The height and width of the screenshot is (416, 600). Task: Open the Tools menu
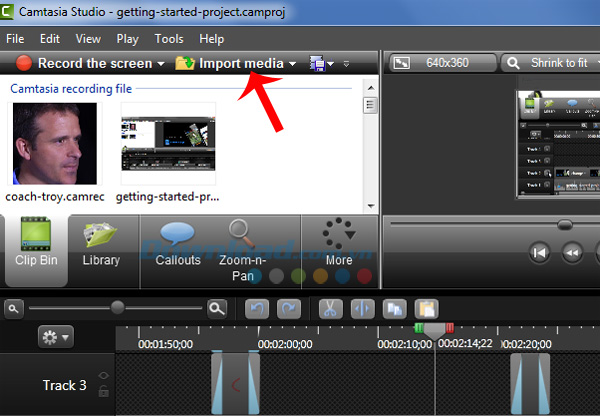169,39
